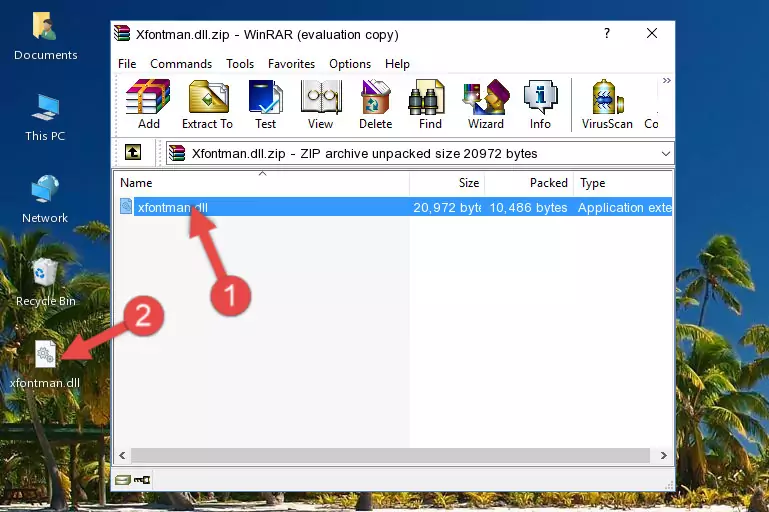This screenshot has width=769, height=512.
Task: Open the Options menu
Action: pos(350,64)
